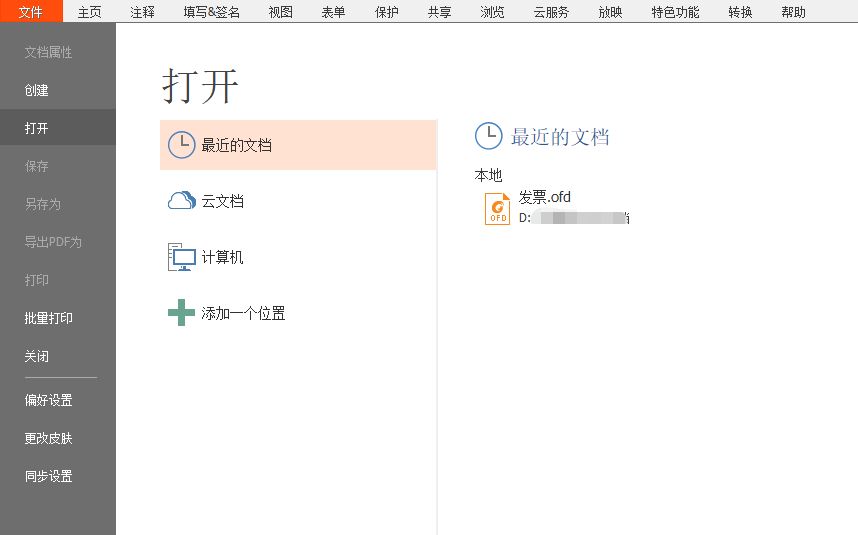
Task: Open the 文件 tab
Action: tap(31, 11)
